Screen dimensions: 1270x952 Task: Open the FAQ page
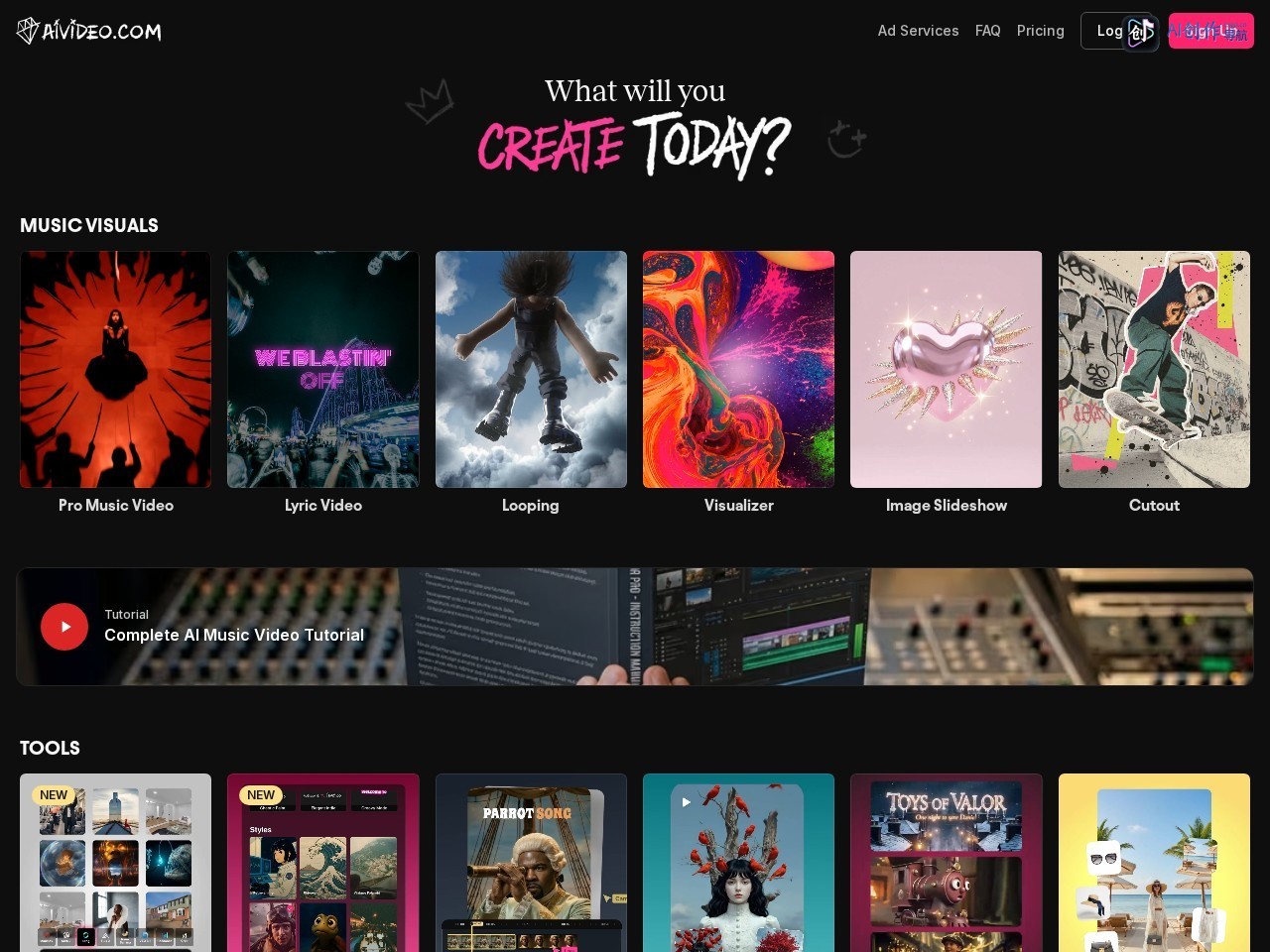(x=987, y=31)
